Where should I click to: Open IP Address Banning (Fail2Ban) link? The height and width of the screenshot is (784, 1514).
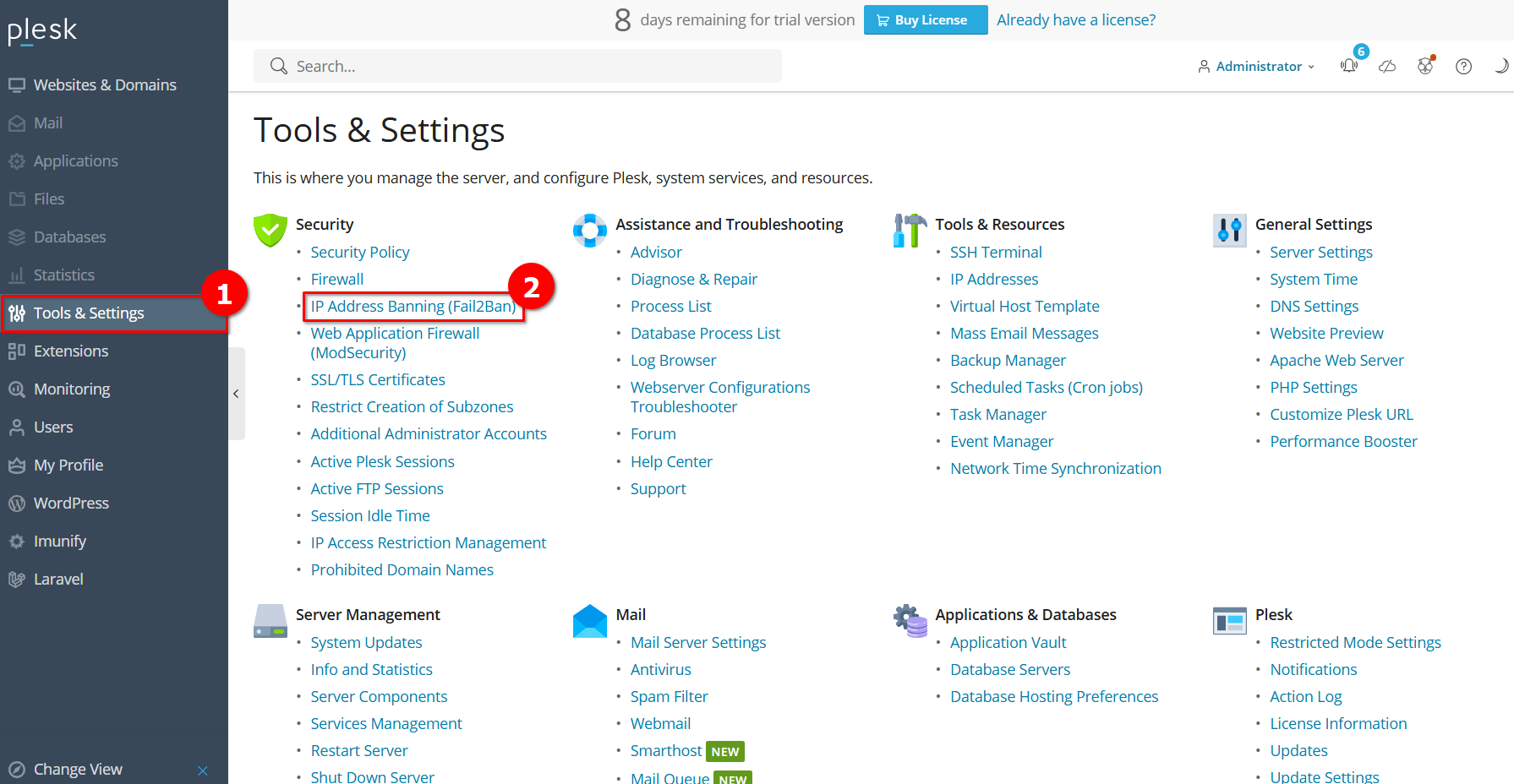coord(413,307)
